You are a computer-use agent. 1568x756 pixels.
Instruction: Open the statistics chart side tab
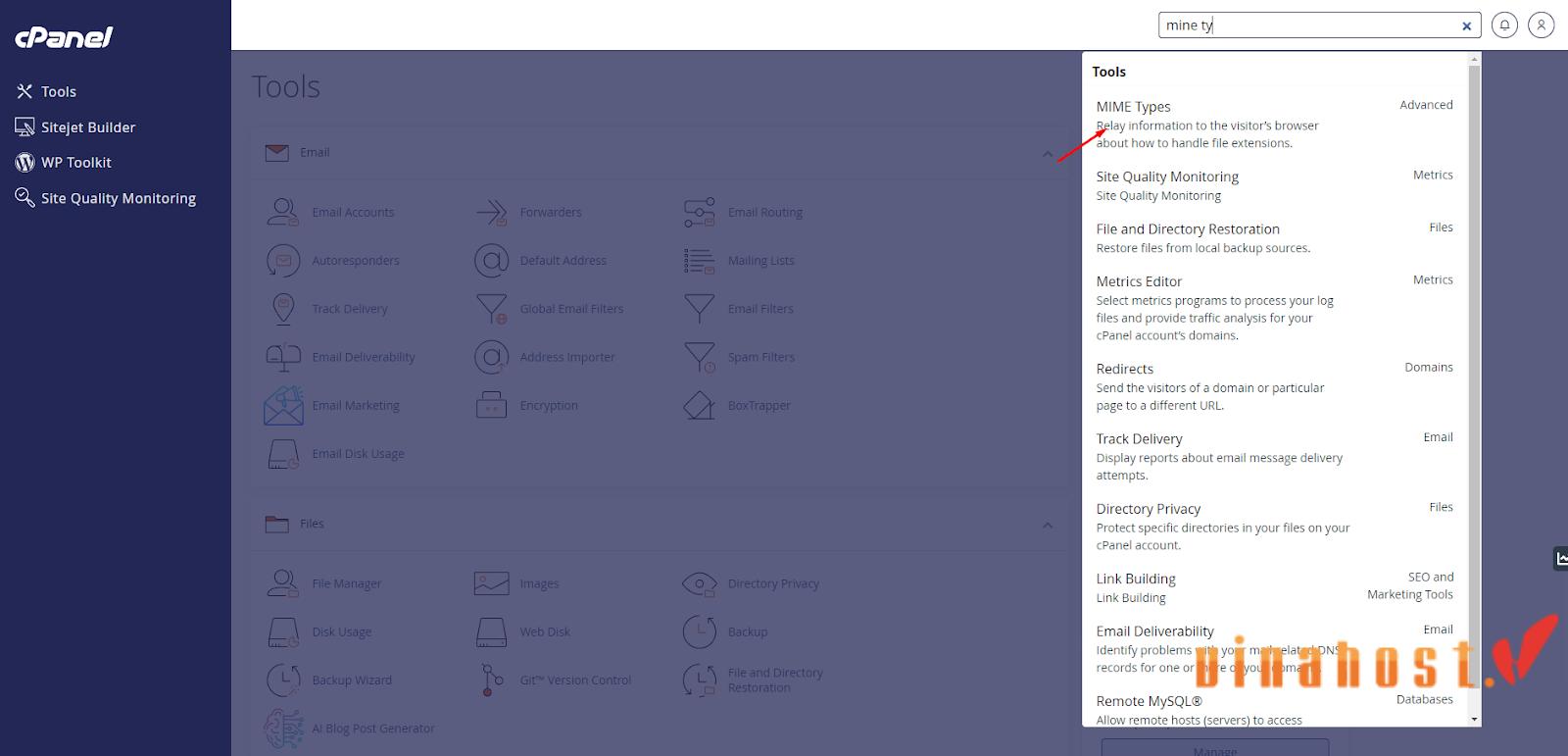[x=1560, y=559]
